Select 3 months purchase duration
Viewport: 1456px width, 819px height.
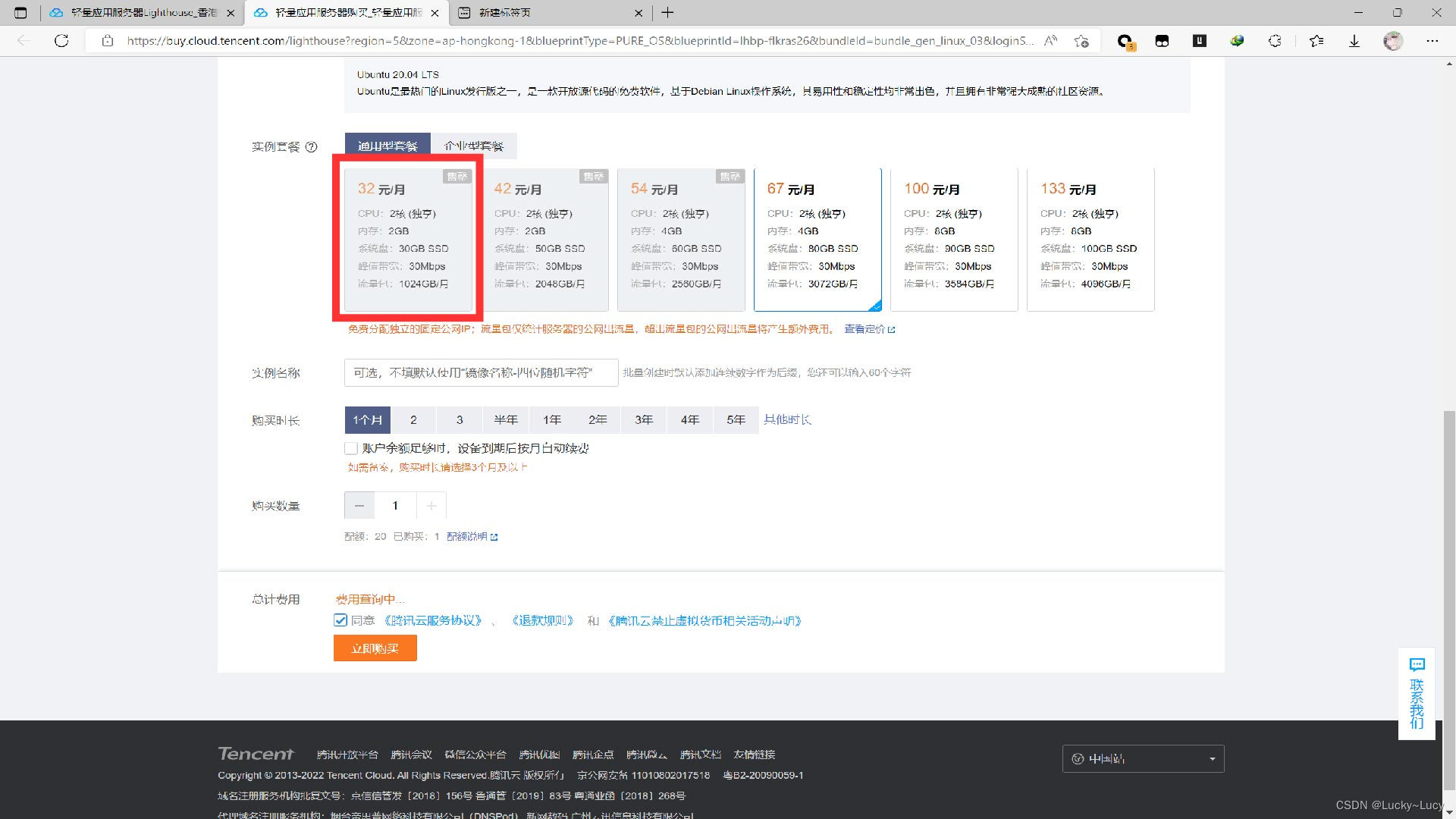pos(460,419)
